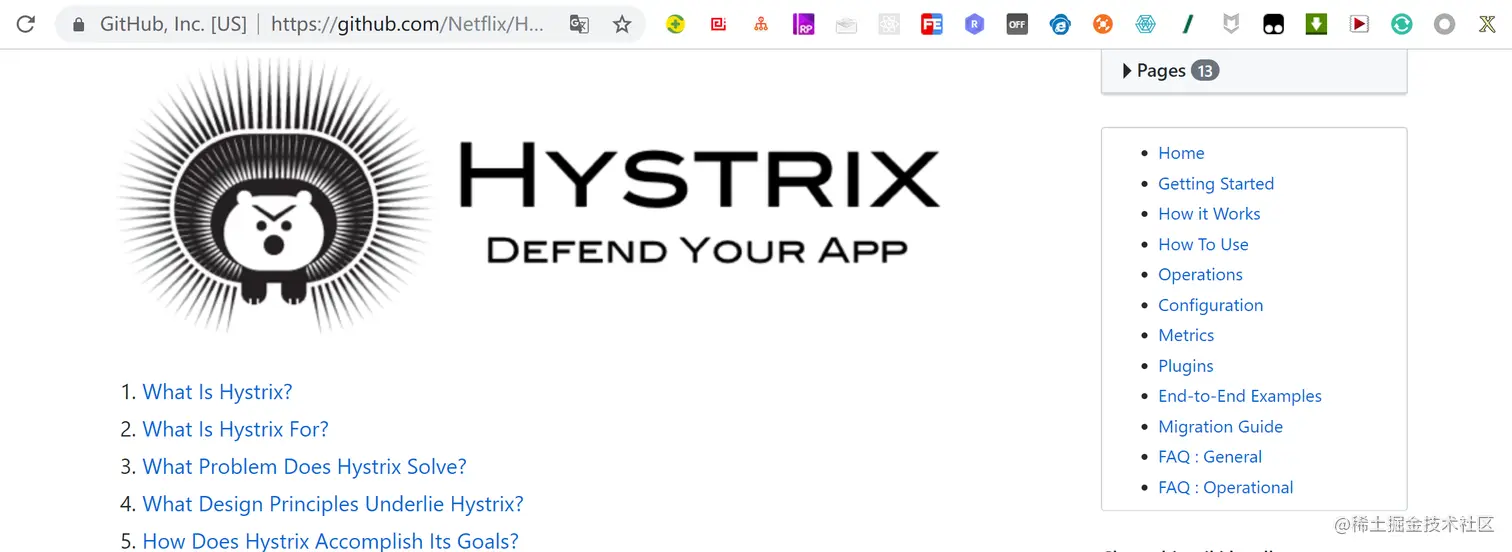
Task: Click the address bar URL field
Action: (x=350, y=24)
